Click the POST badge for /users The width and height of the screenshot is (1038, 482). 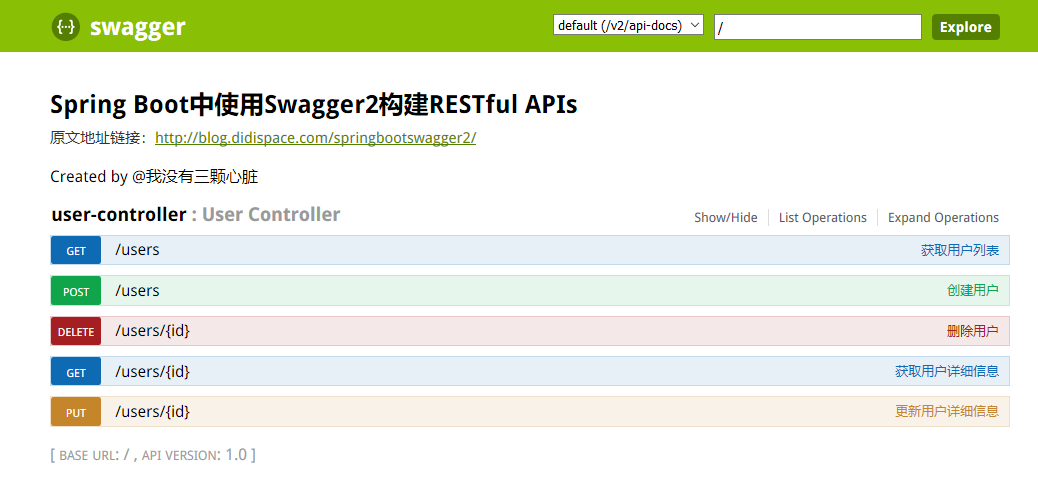[x=76, y=291]
